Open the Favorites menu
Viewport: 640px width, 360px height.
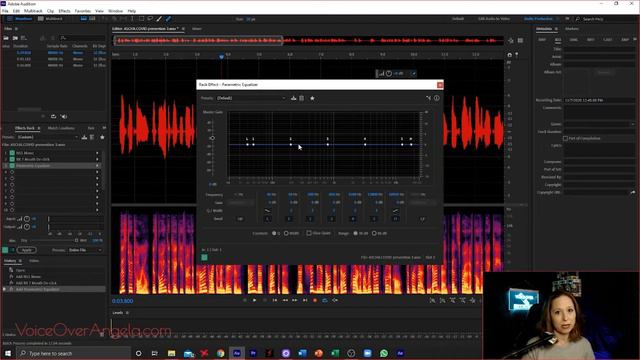[83, 11]
